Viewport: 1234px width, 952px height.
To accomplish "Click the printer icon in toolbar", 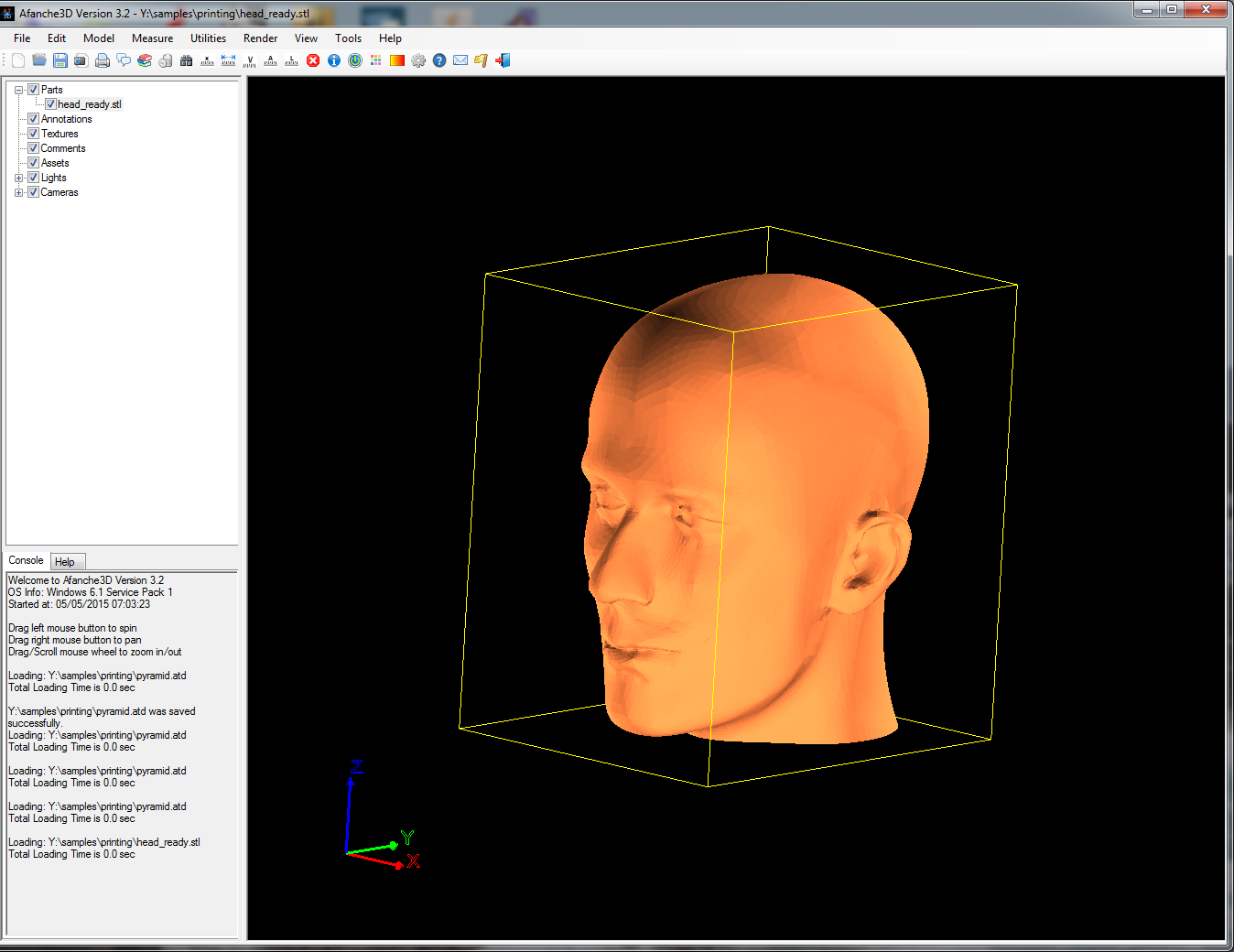I will (x=103, y=60).
